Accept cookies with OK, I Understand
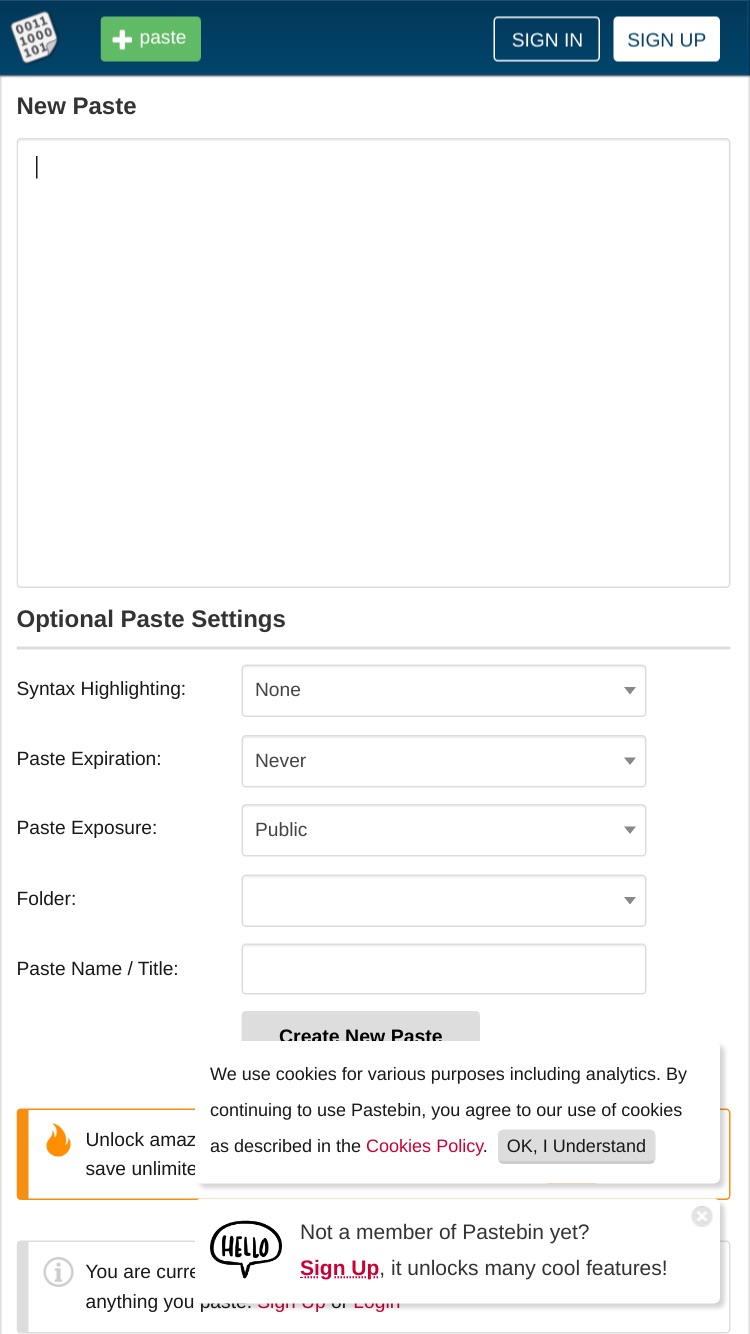 [576, 1146]
